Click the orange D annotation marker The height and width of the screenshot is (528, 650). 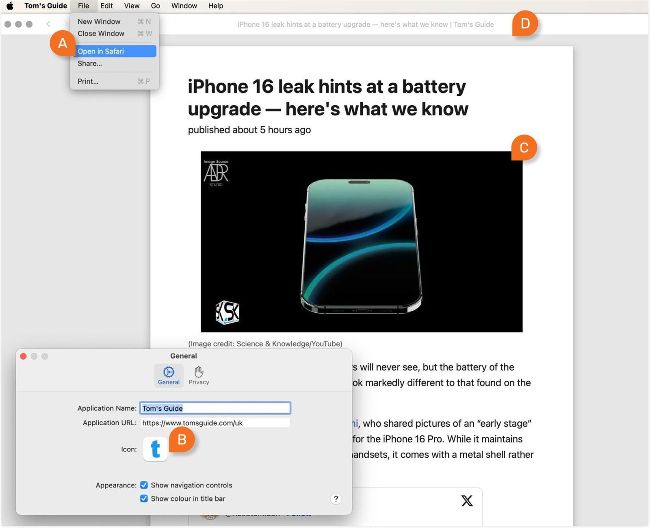pos(524,23)
